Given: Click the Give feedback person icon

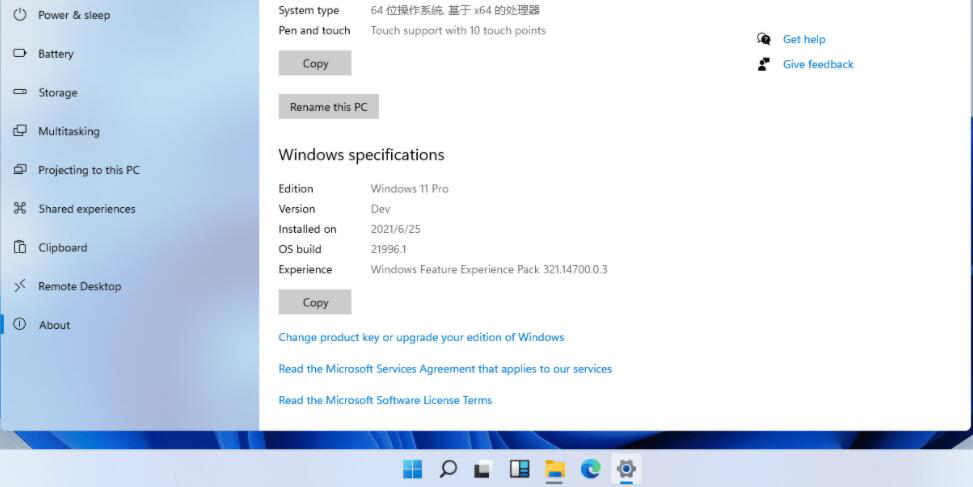Looking at the screenshot, I should click(x=764, y=64).
